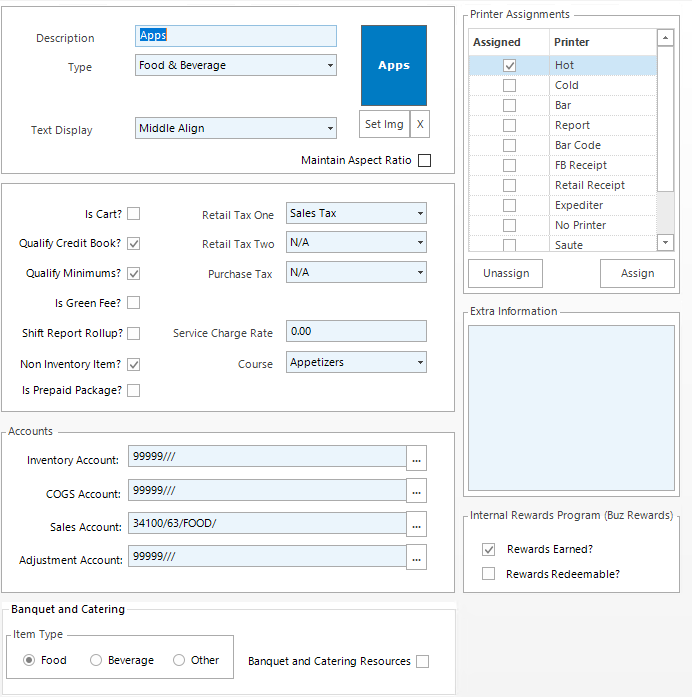
Task: Select the Food item type radio
Action: coord(29,660)
